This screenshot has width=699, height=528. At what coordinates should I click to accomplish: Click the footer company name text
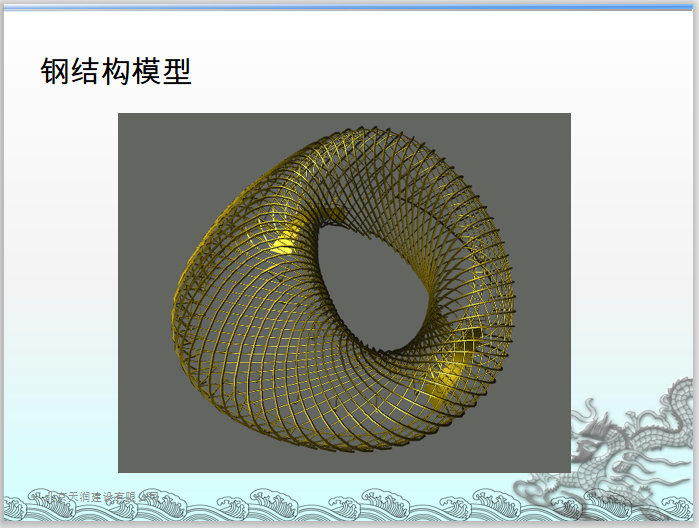98,494
